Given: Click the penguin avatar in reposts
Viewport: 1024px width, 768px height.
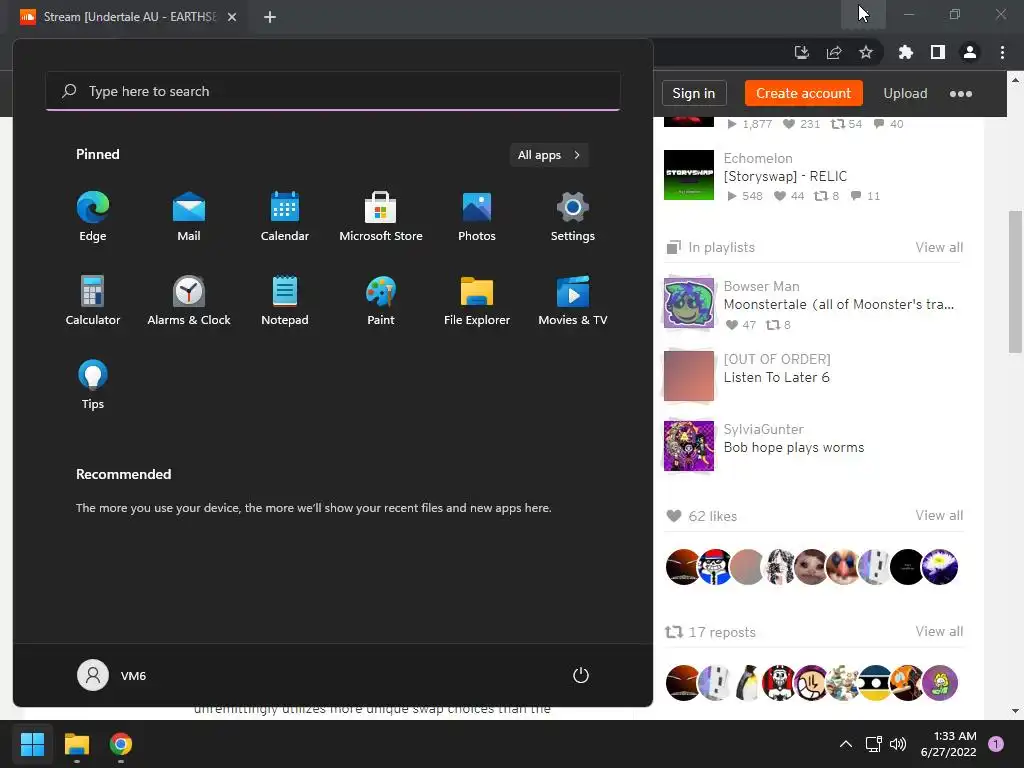Looking at the screenshot, I should point(747,683).
